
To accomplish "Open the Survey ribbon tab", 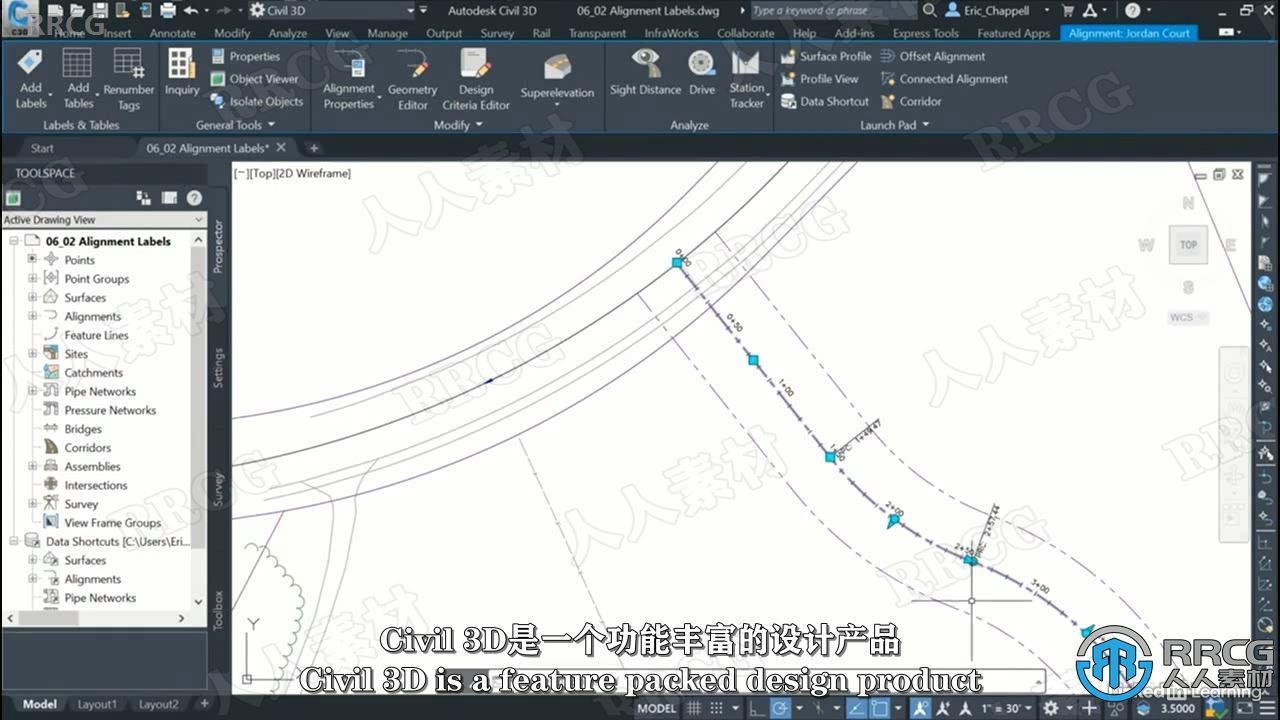I will click(x=497, y=33).
